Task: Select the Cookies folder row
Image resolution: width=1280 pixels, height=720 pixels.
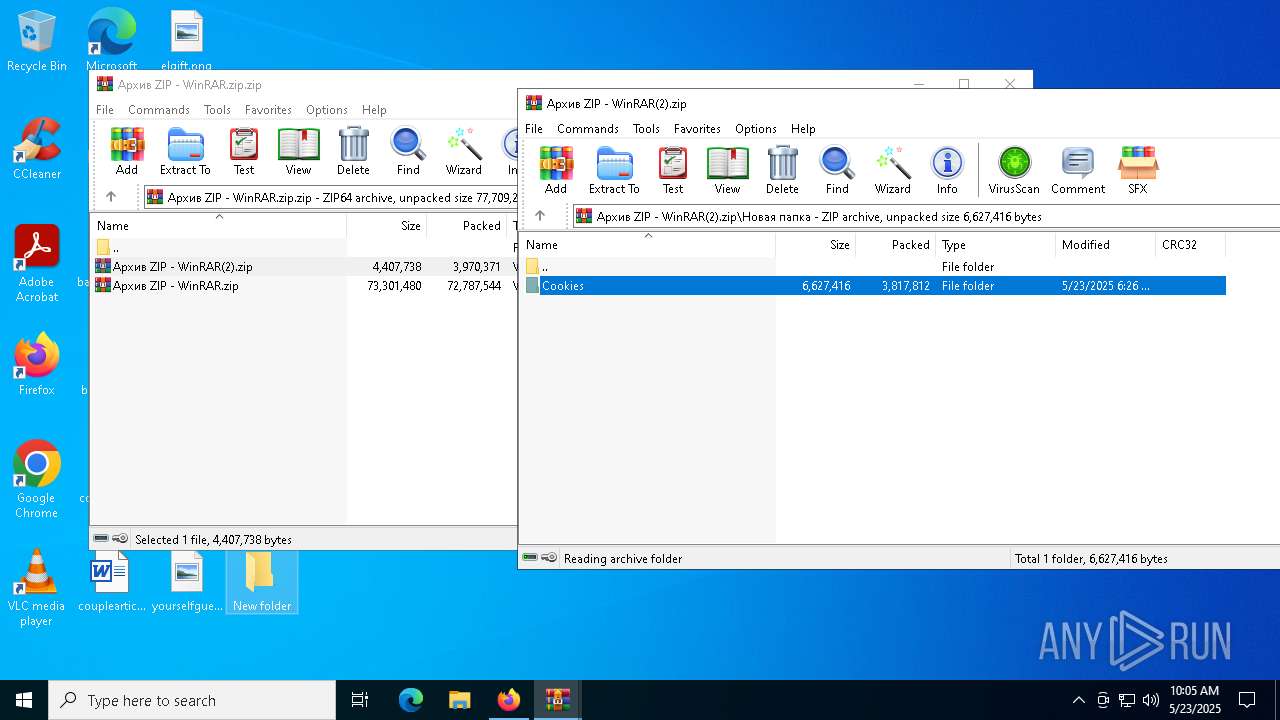Action: [875, 286]
